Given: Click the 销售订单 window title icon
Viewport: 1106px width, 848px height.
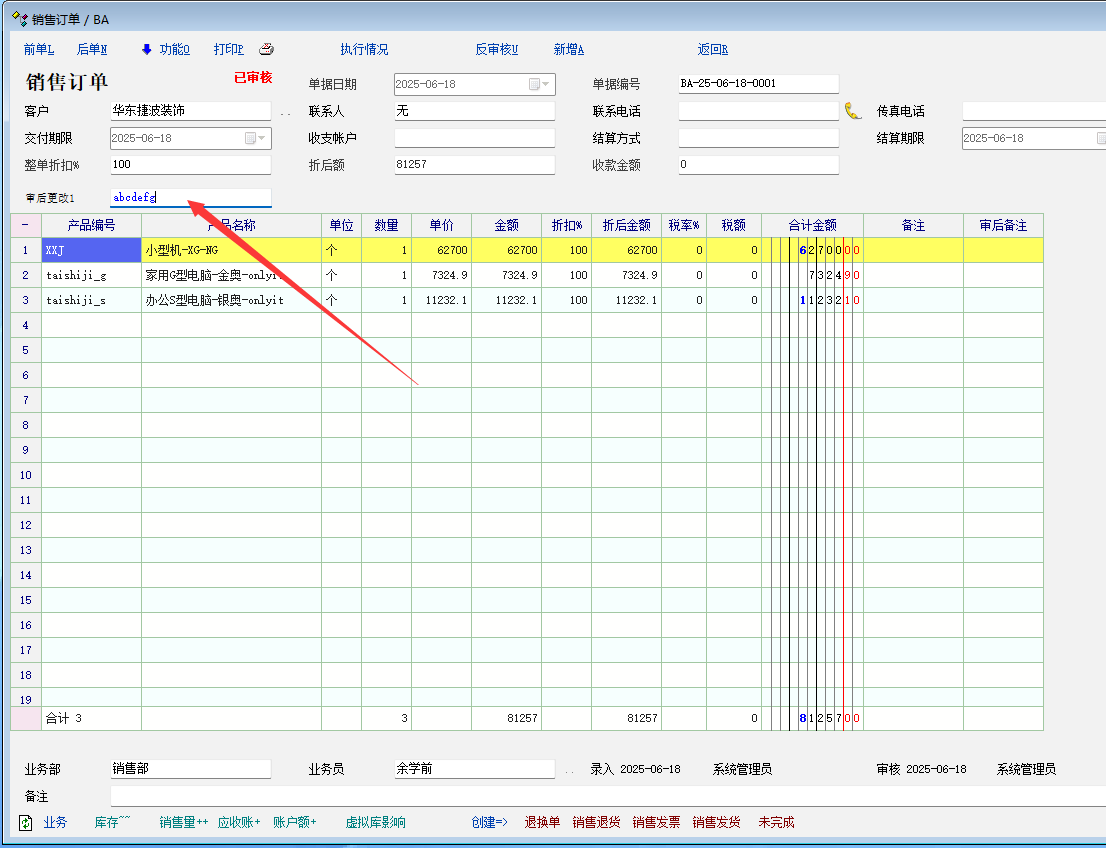Looking at the screenshot, I should 18,18.
